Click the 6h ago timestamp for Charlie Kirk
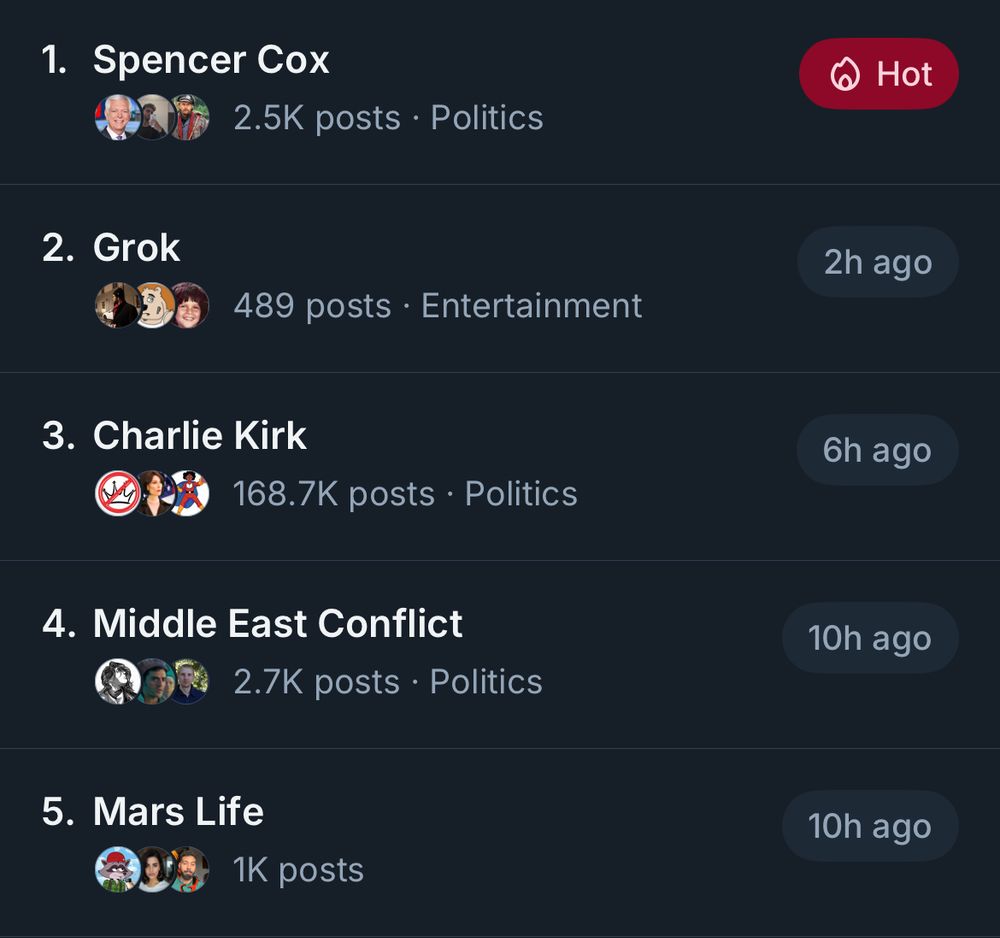The width and height of the screenshot is (1000, 938). point(875,450)
